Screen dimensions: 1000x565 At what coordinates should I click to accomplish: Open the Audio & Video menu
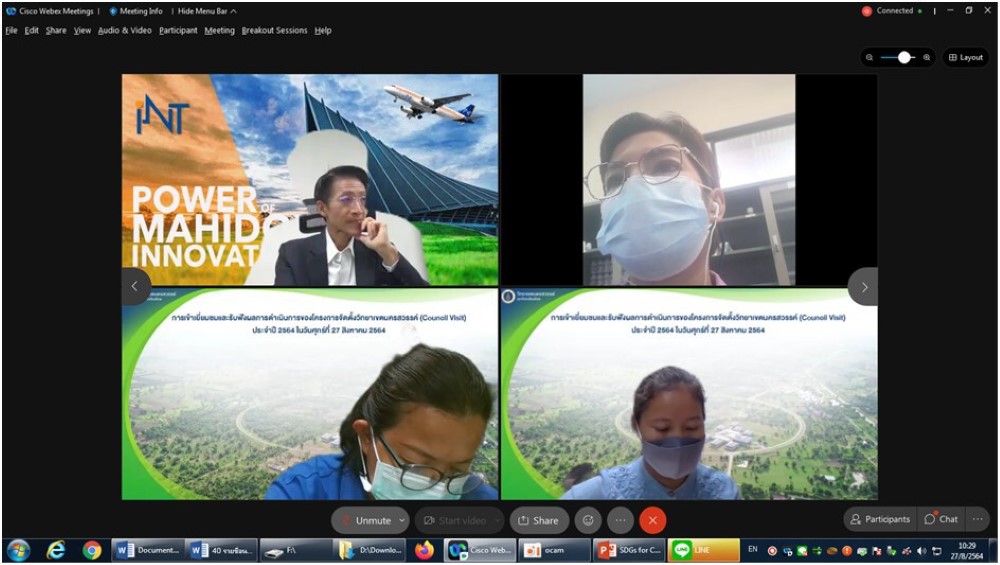coord(125,30)
